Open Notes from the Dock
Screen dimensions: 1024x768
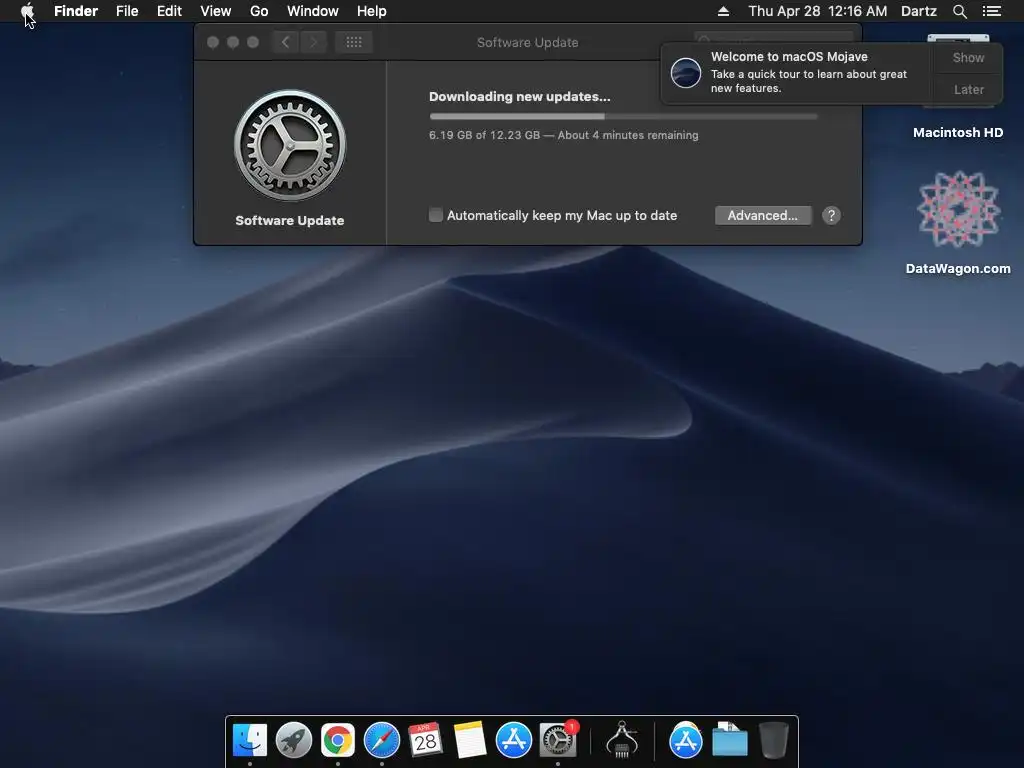[x=470, y=740]
